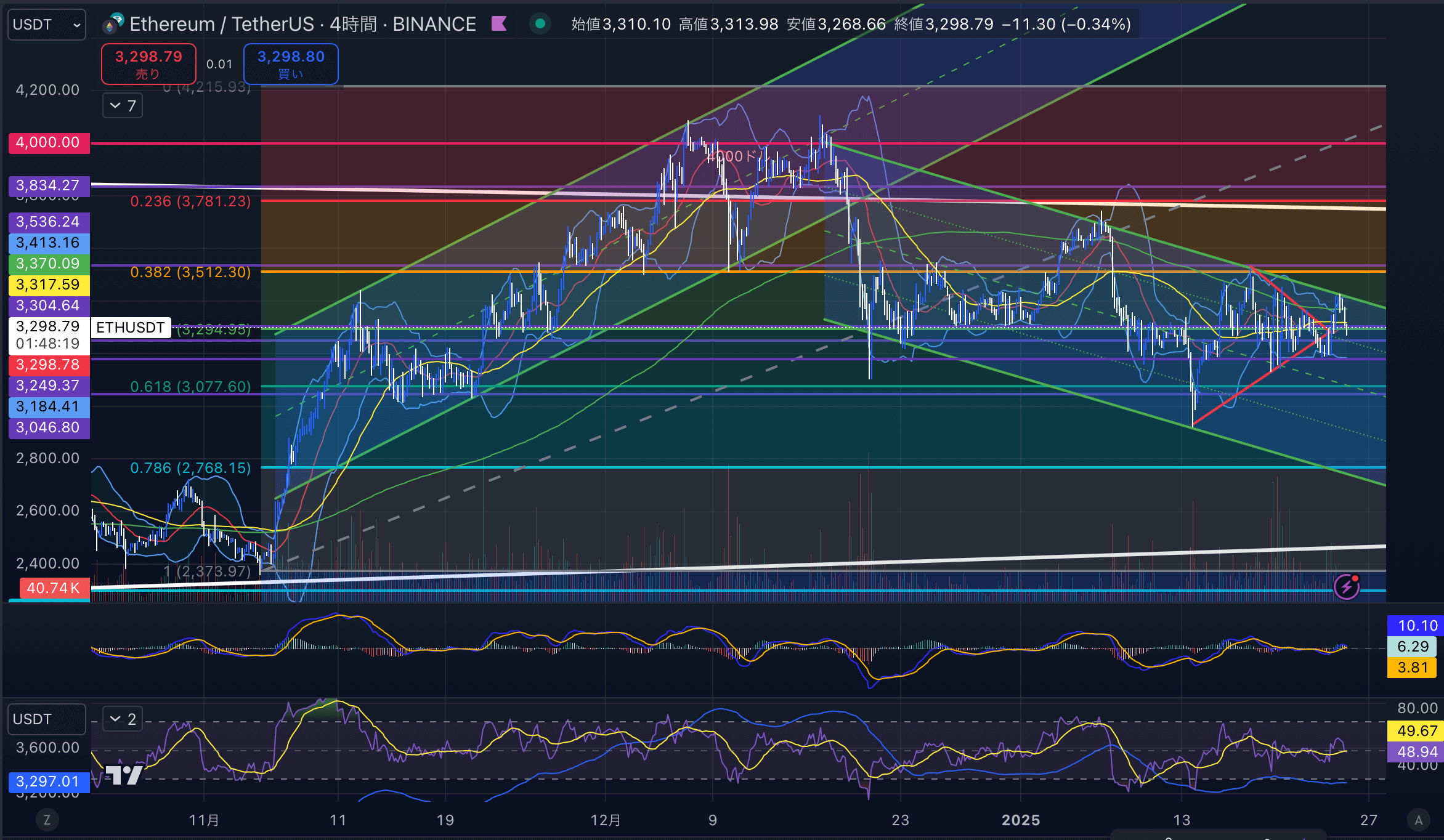Image resolution: width=1444 pixels, height=840 pixels.
Task: Toggle the A auto-scale button
Action: 1418,820
